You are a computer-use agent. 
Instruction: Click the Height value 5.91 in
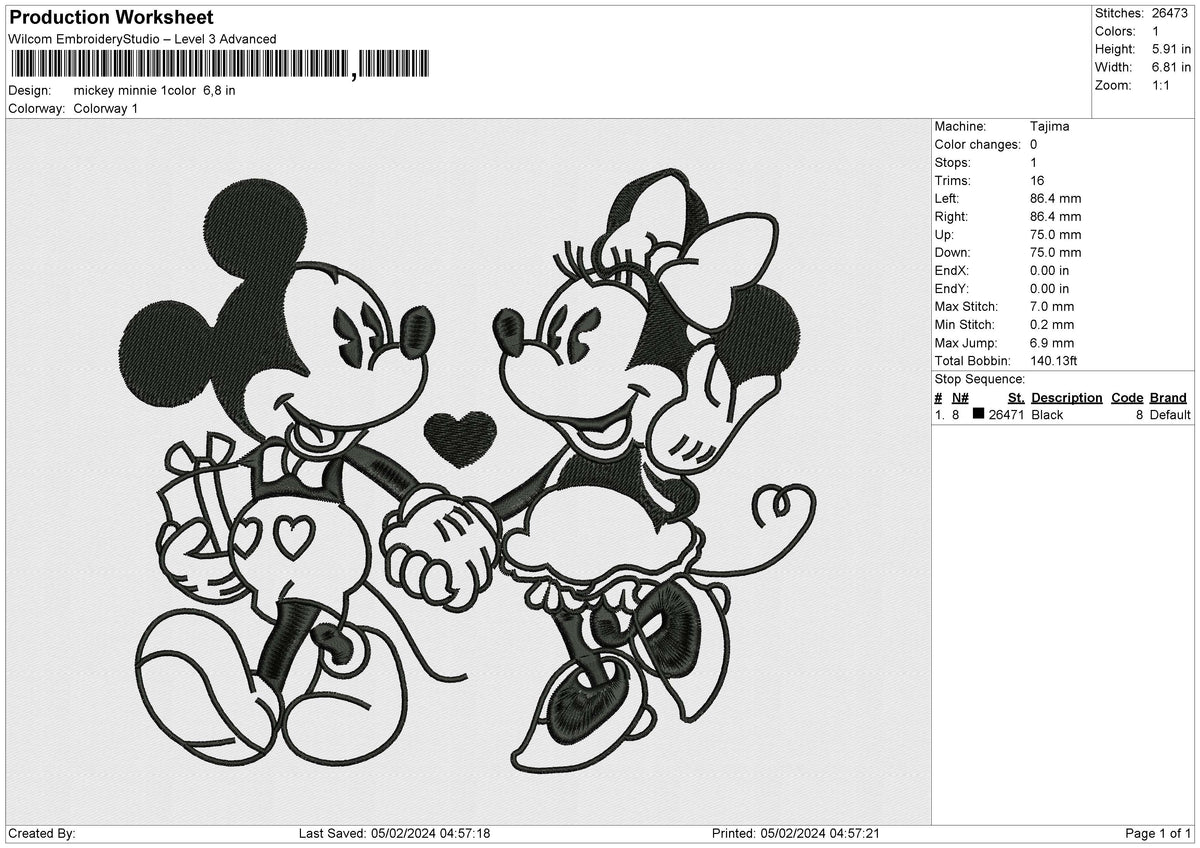coord(1171,49)
